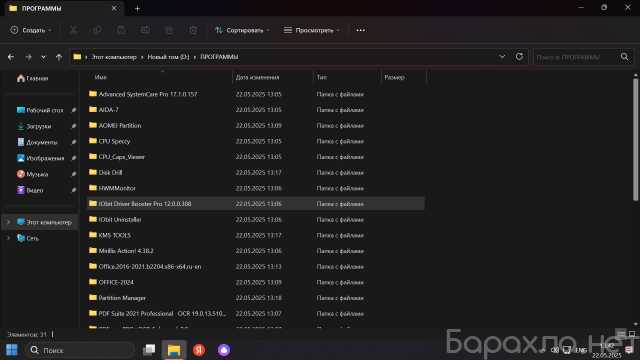This screenshot has height=360, width=640.
Task: Refresh the folder view
Action: point(519,56)
